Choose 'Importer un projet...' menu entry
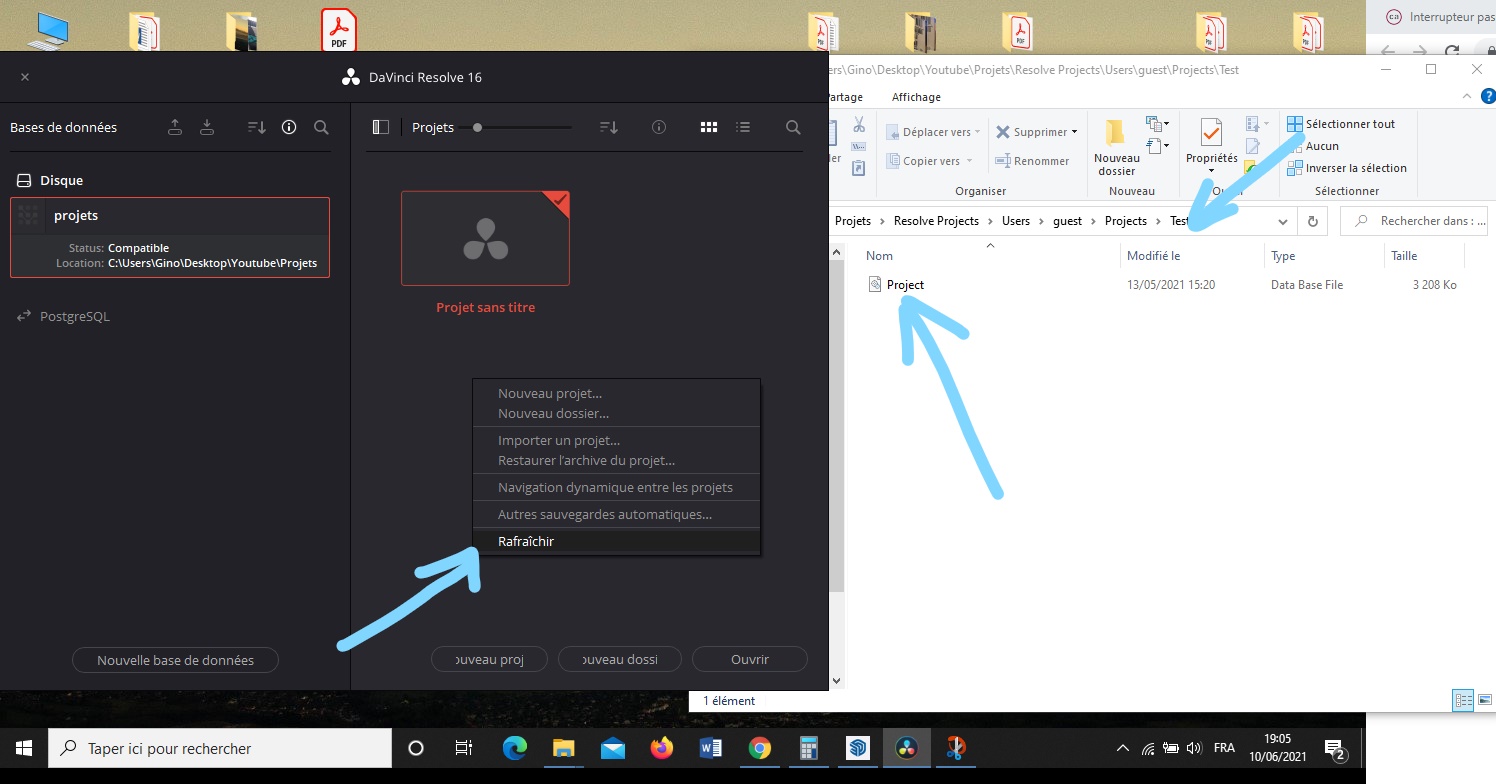This screenshot has height=784, width=1496. [x=559, y=440]
